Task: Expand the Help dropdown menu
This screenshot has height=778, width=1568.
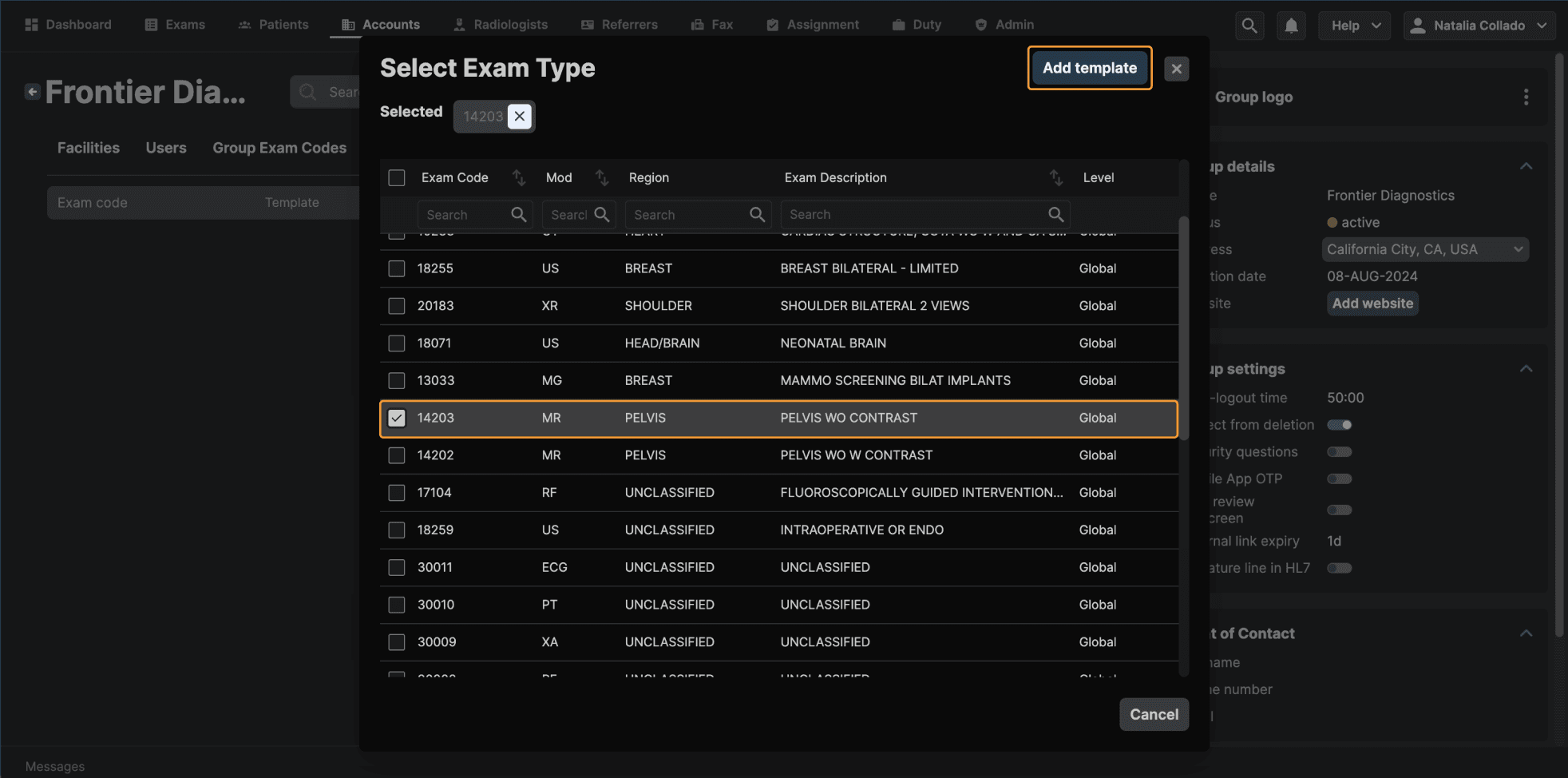Action: click(1355, 26)
